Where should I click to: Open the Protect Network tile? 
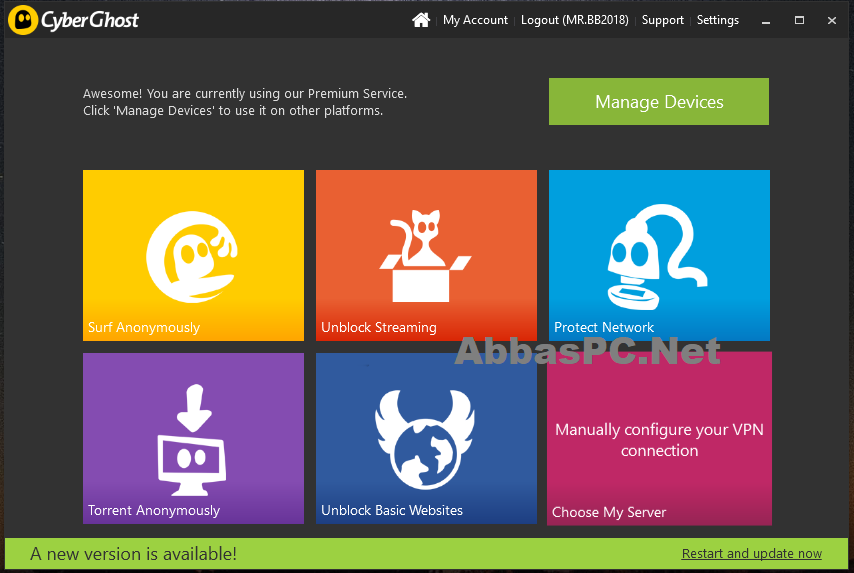[x=660, y=255]
